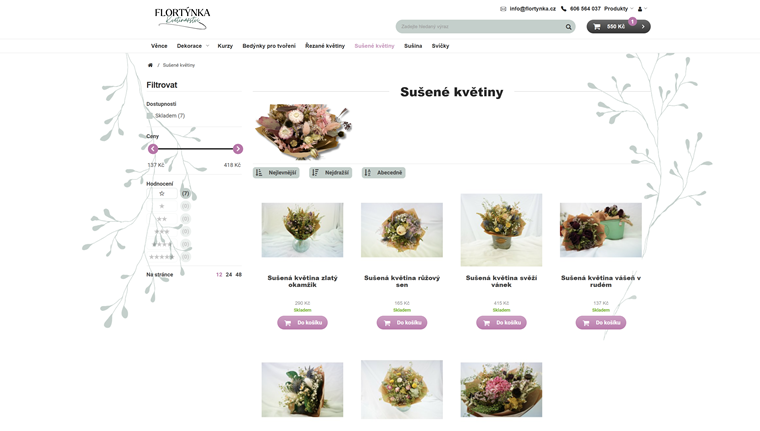Image resolution: width=760 pixels, height=431 pixels.
Task: Sort products by Nejlevnější
Action: click(276, 173)
